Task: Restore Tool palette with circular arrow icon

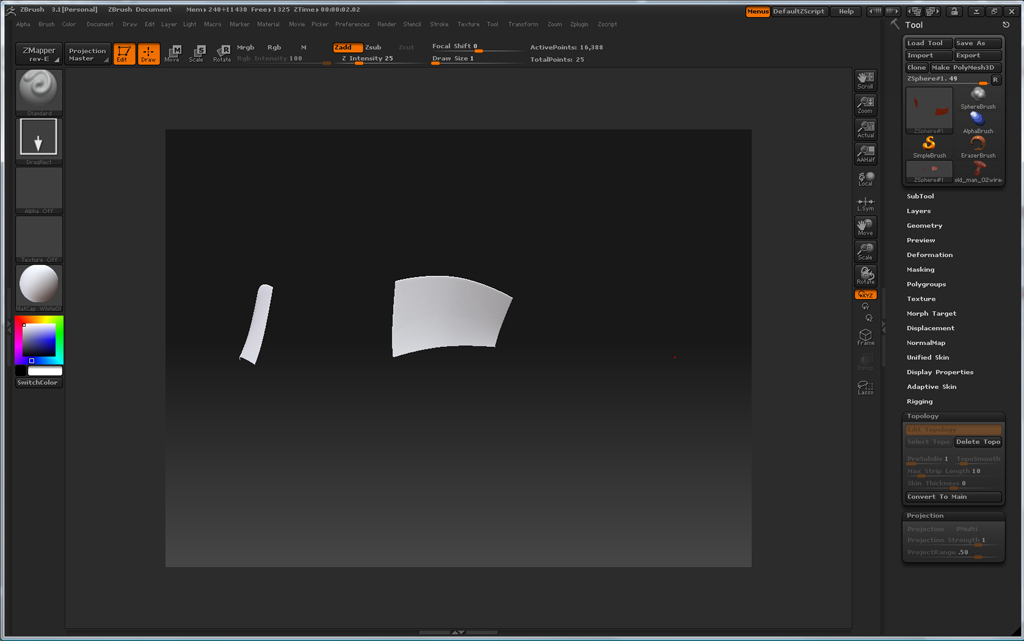Action: 1006,25
